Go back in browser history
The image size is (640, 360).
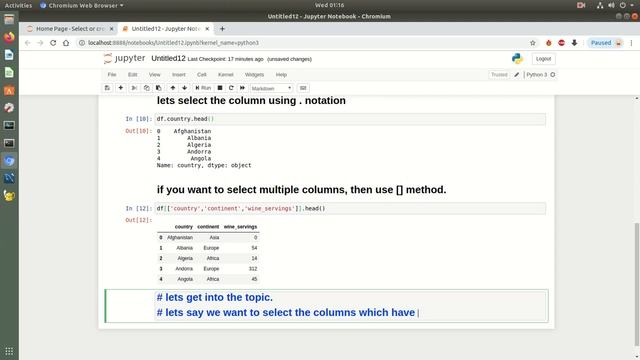28,43
